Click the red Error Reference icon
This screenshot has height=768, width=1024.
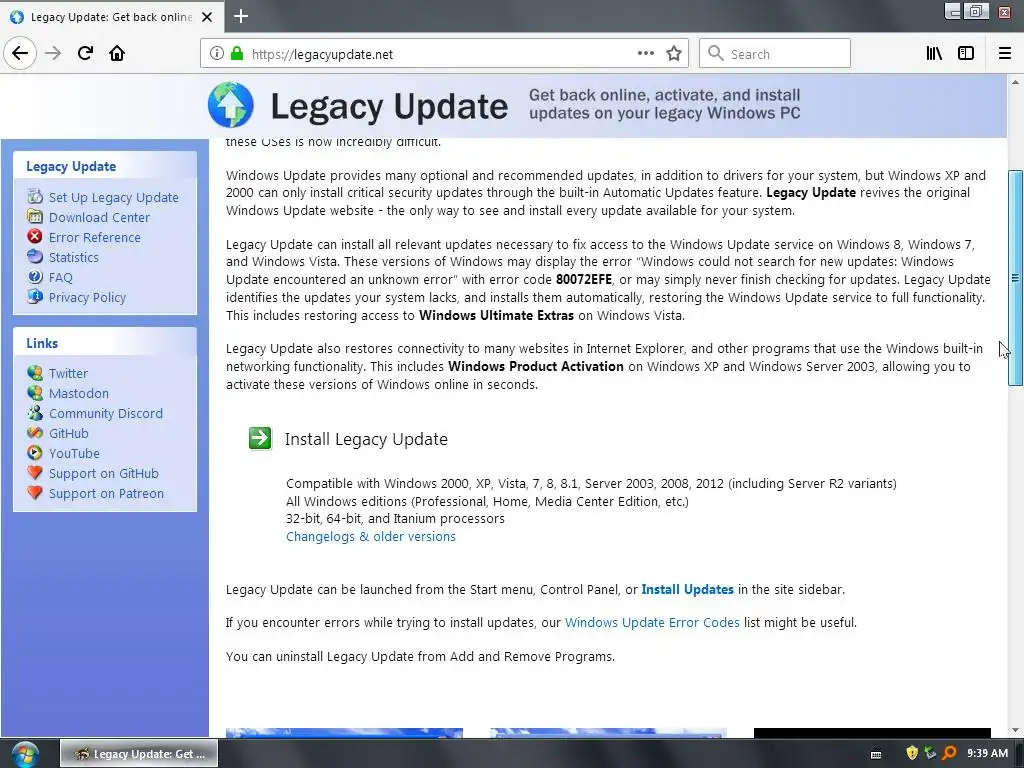click(35, 236)
